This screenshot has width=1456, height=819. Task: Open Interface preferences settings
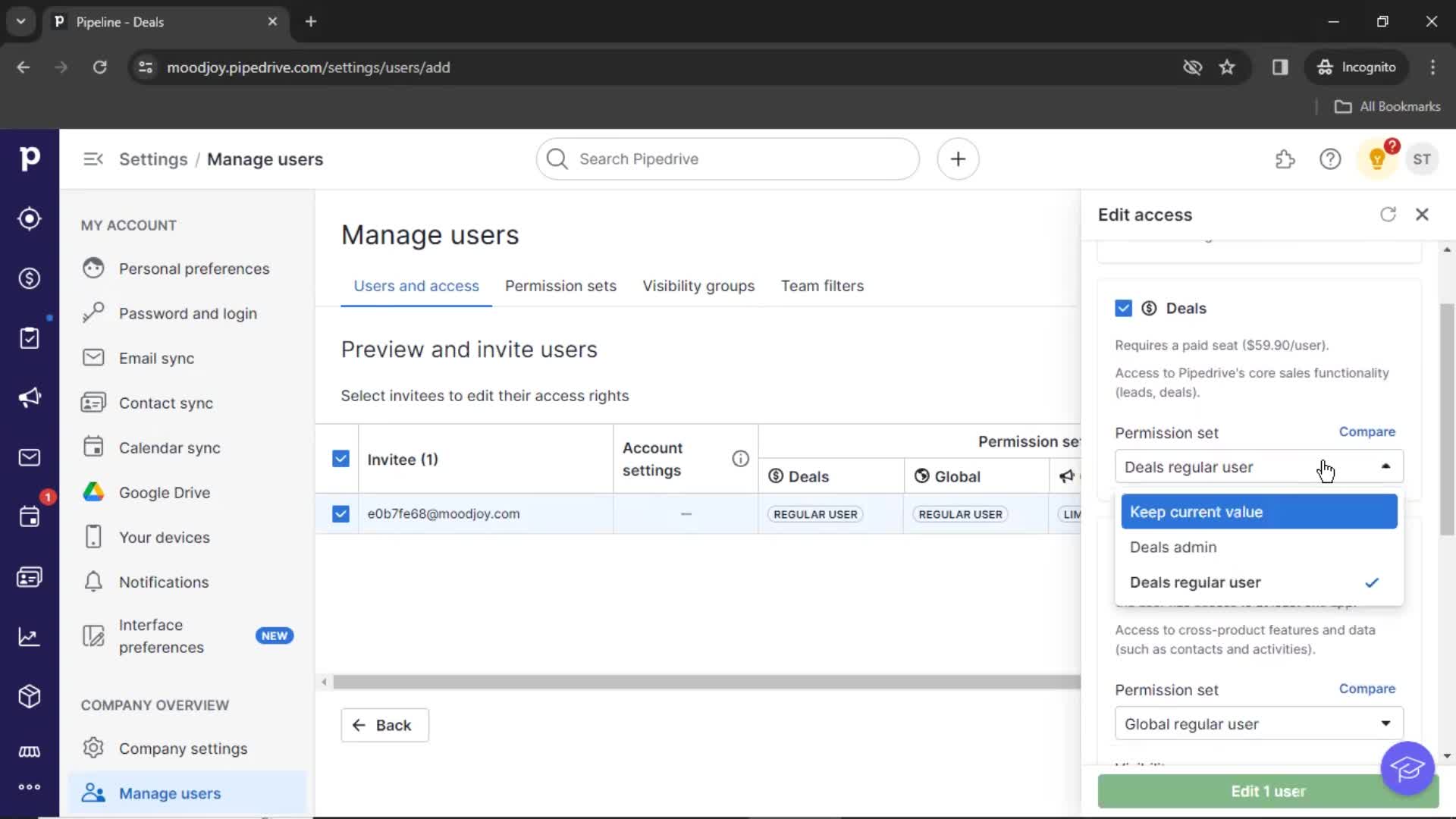click(187, 636)
